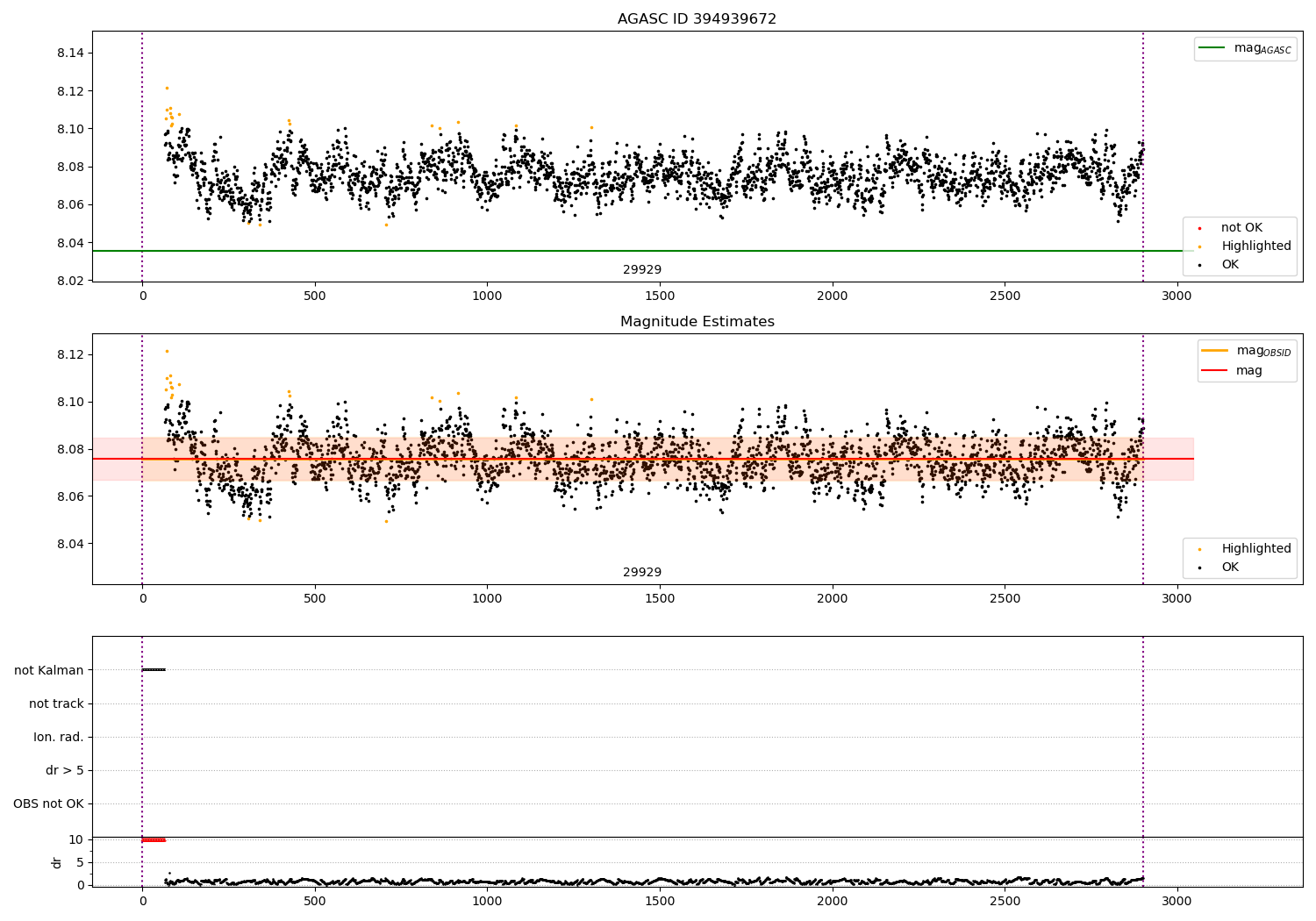Click the 'Ion. rad.' axis label
The height and width of the screenshot is (921, 1316).
tap(59, 737)
